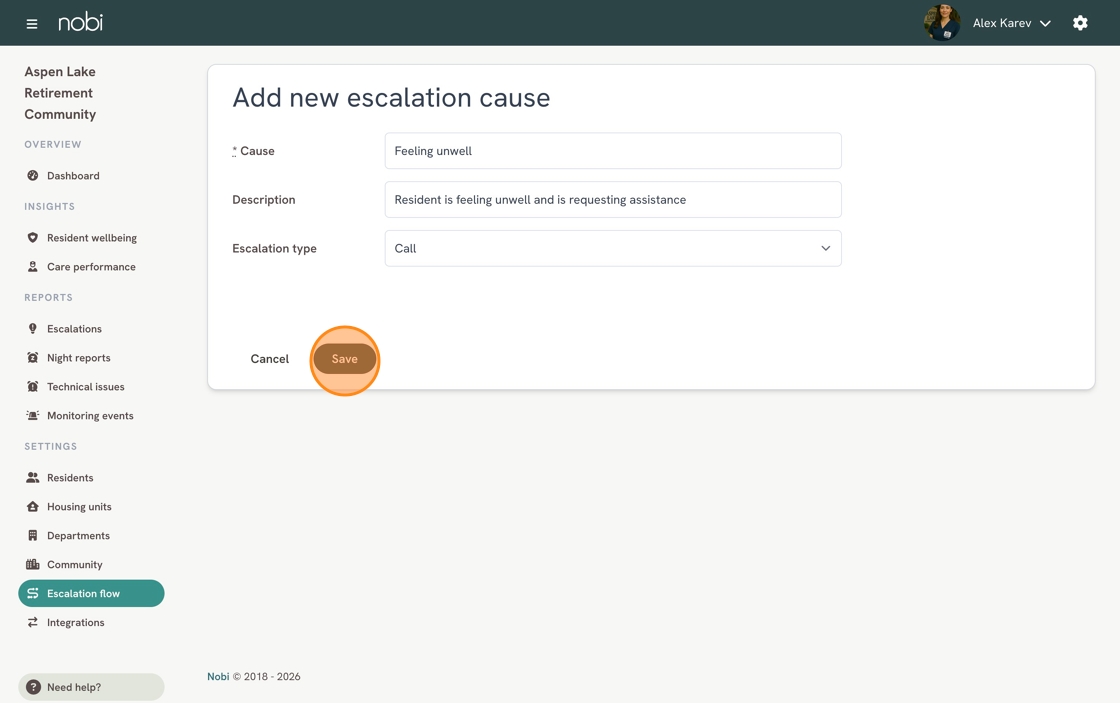The height and width of the screenshot is (703, 1120).
Task: Click the Escalations lightbulb icon
Action: click(32, 329)
